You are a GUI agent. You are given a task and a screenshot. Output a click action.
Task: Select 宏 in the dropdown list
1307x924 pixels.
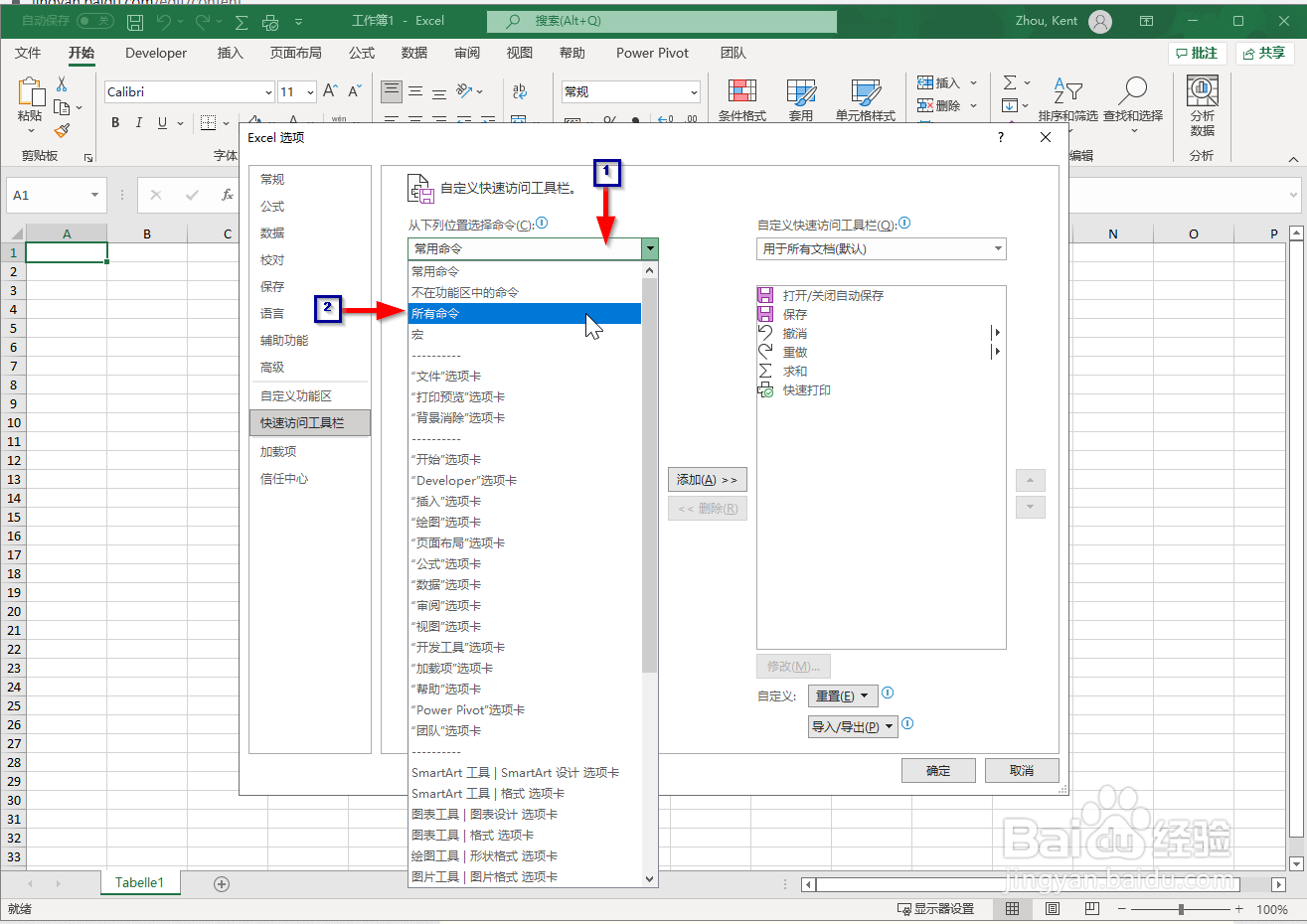click(525, 334)
